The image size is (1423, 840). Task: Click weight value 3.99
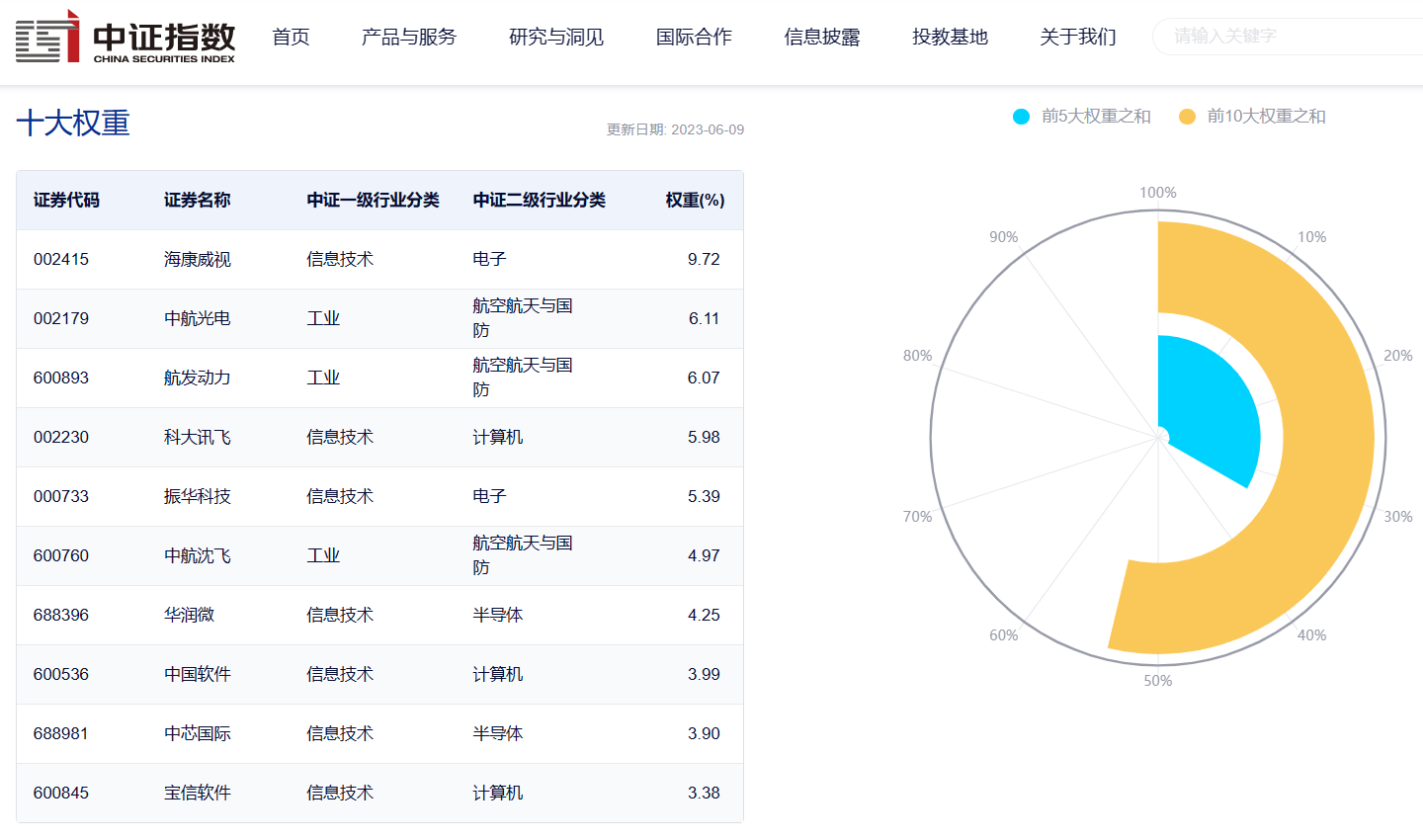tap(704, 674)
